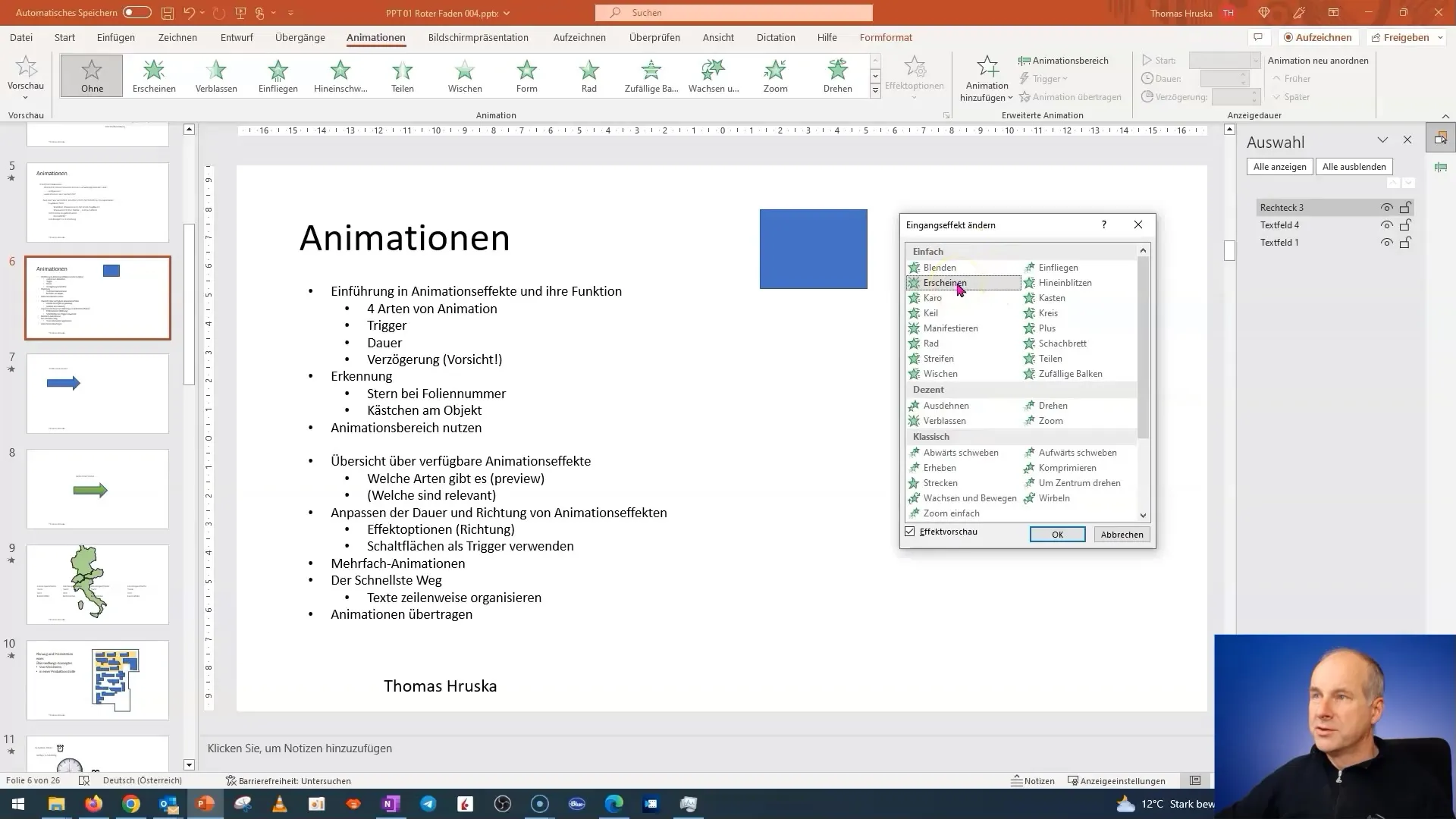The height and width of the screenshot is (819, 1456).
Task: Open the file name dropdown in title bar
Action: coord(507,13)
